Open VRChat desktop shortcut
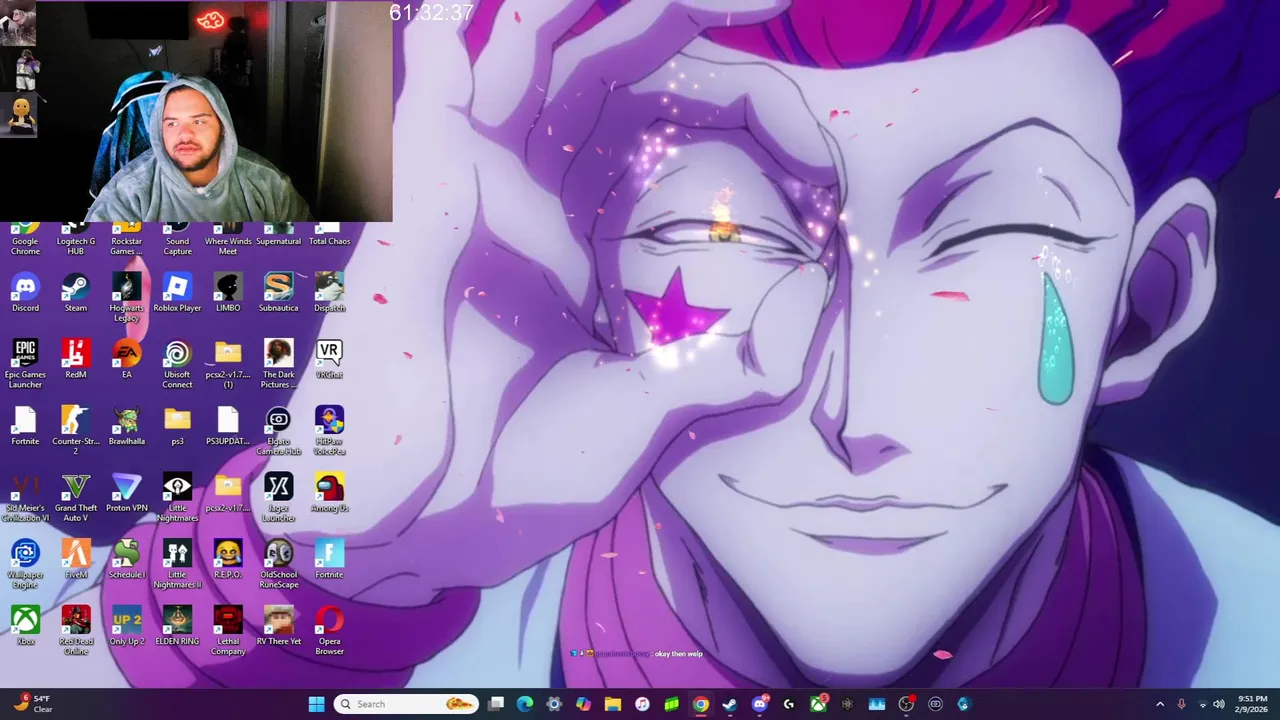 (x=329, y=360)
